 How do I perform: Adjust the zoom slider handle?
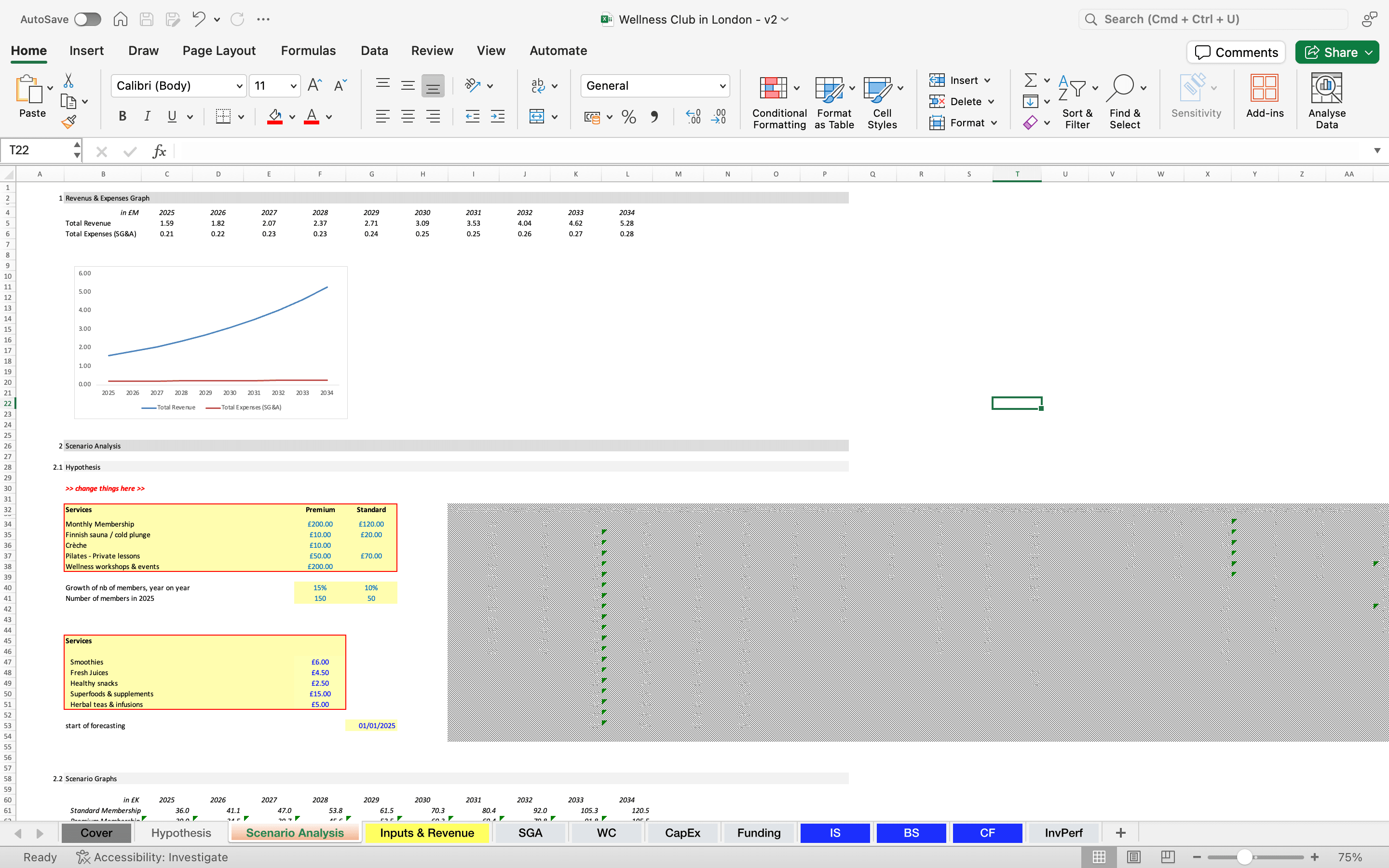point(1244,857)
